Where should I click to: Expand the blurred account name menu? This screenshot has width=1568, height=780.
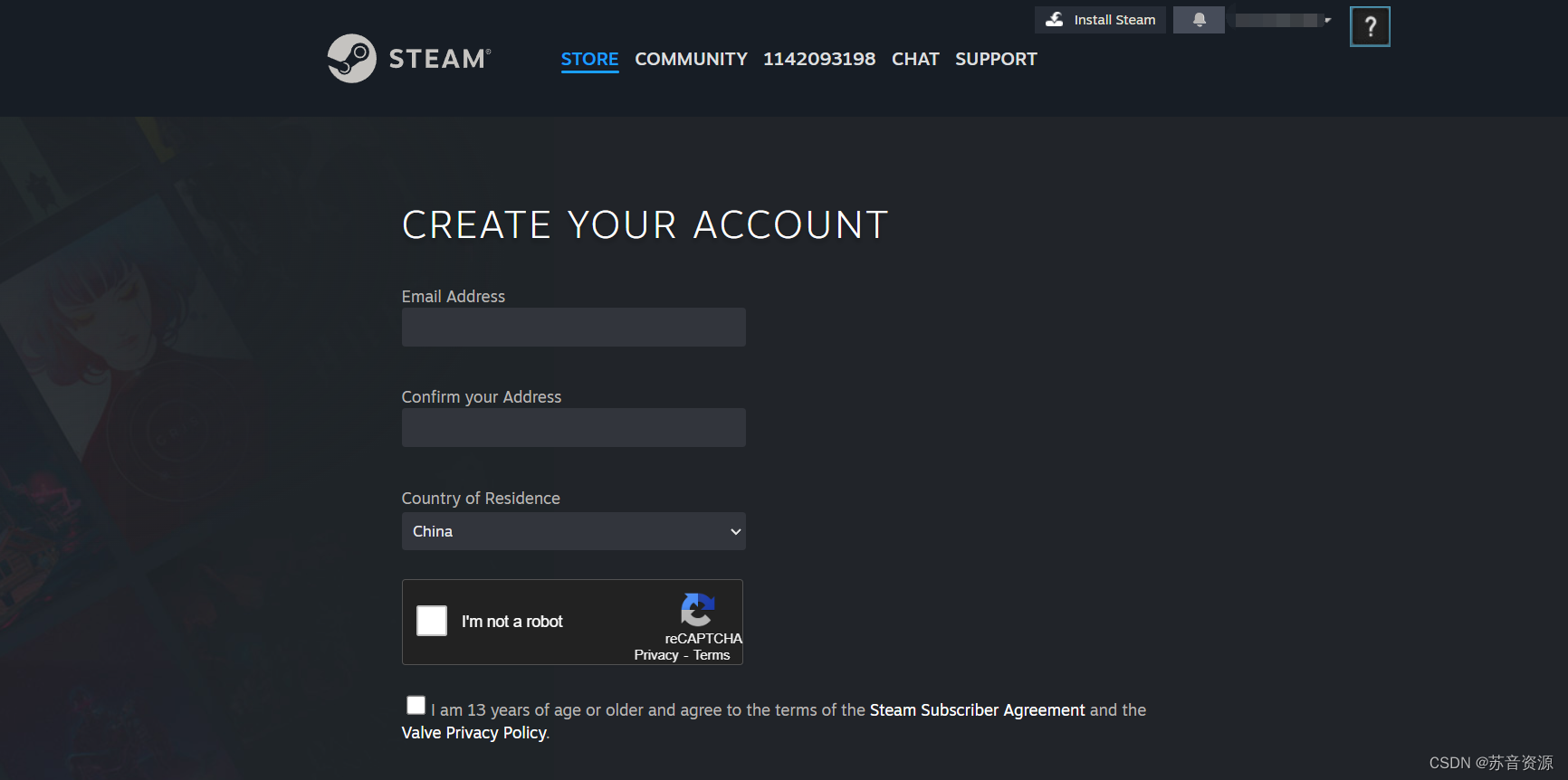[x=1283, y=20]
